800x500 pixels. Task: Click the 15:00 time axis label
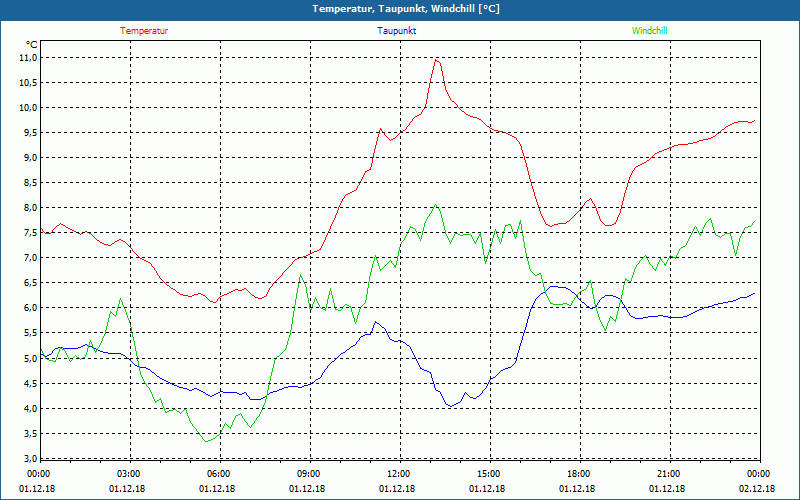coord(489,474)
